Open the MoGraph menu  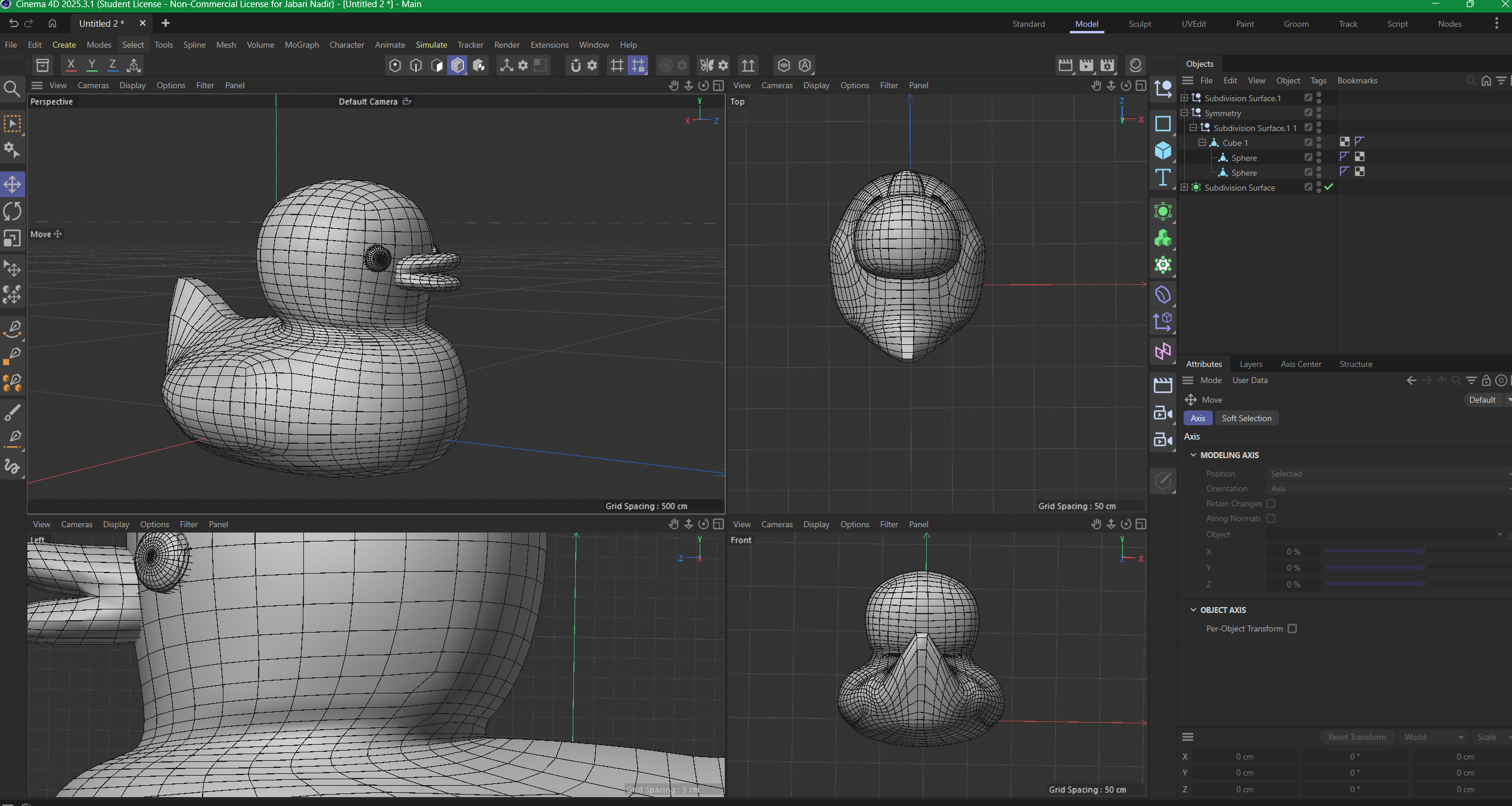[302, 45]
